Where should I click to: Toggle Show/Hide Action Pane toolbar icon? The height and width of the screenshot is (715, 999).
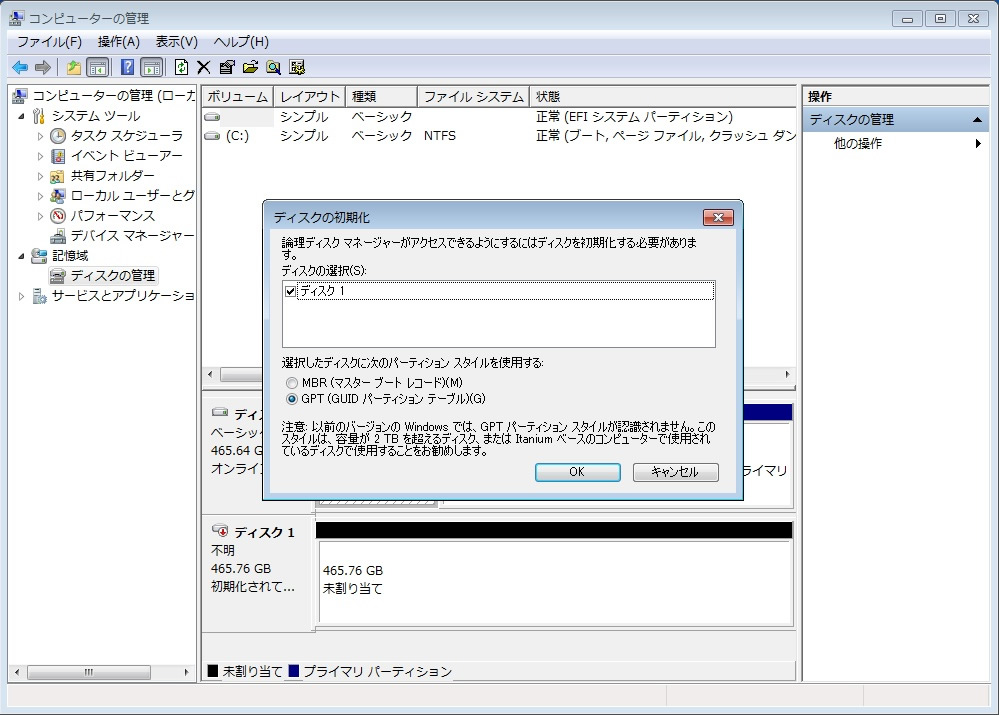click(x=152, y=67)
